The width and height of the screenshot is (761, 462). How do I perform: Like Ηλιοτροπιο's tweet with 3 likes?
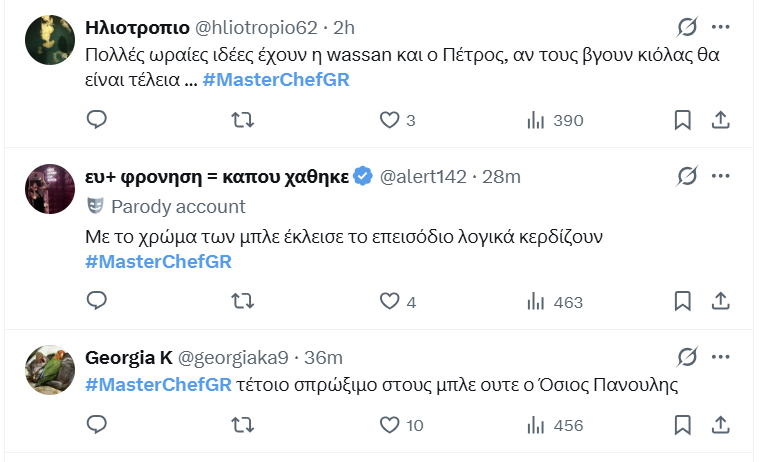point(389,120)
